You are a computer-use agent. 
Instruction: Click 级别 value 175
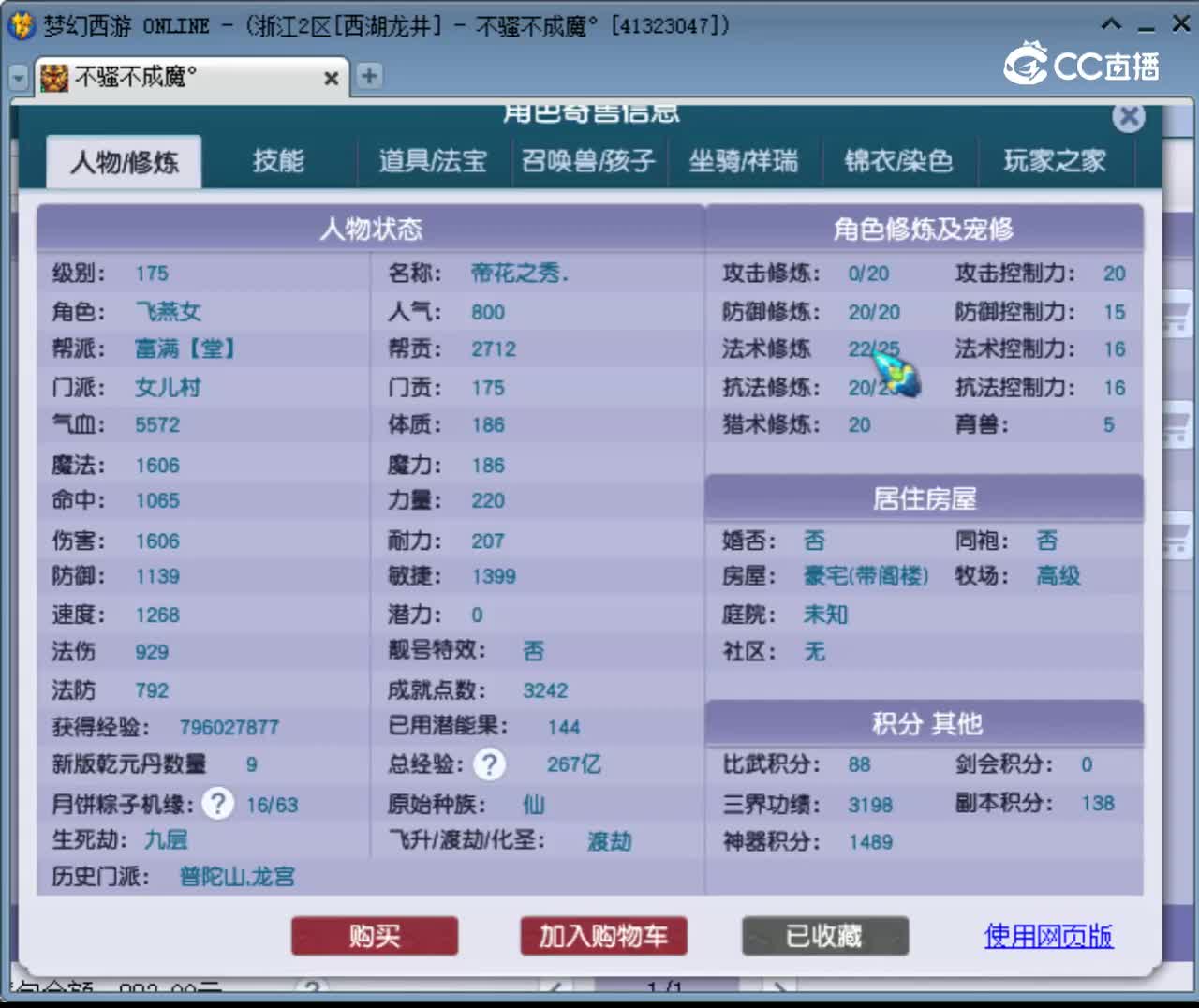click(x=152, y=274)
